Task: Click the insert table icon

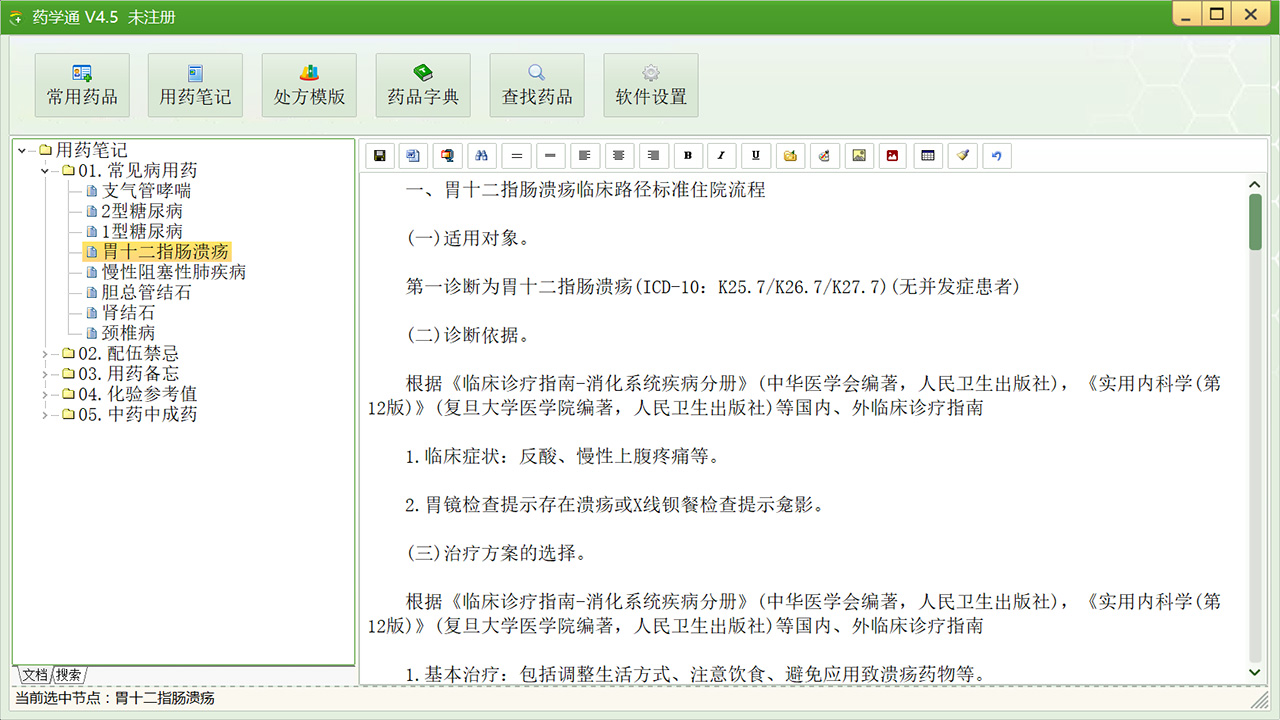Action: (x=927, y=155)
